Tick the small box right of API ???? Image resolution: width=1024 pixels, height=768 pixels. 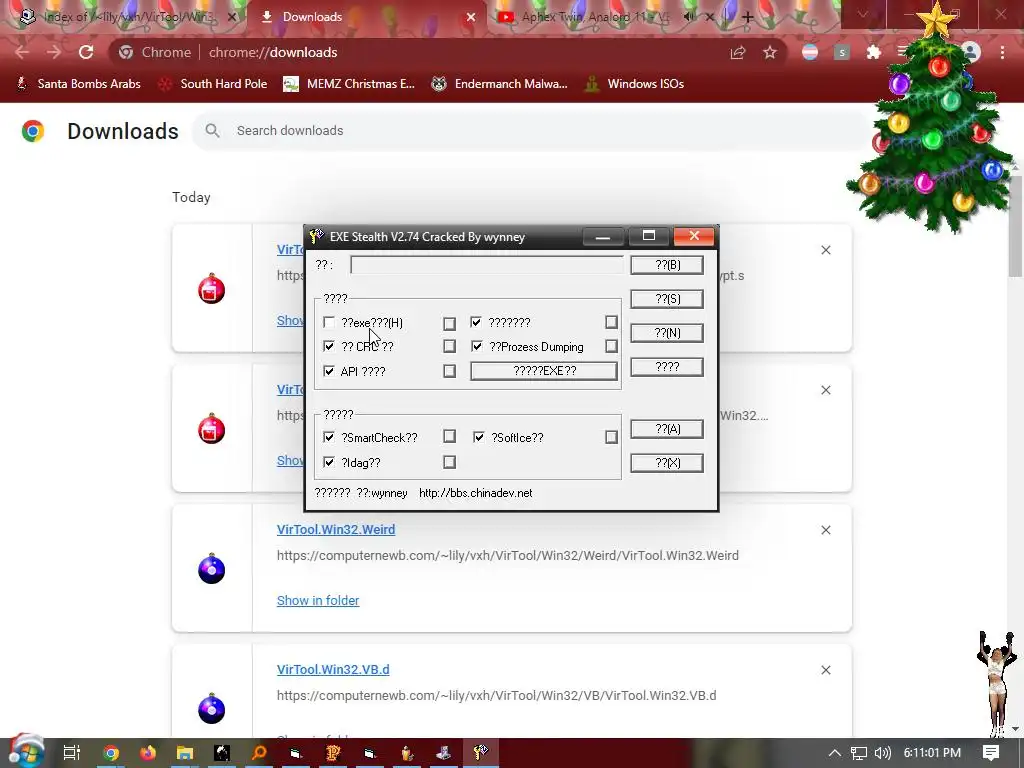449,371
